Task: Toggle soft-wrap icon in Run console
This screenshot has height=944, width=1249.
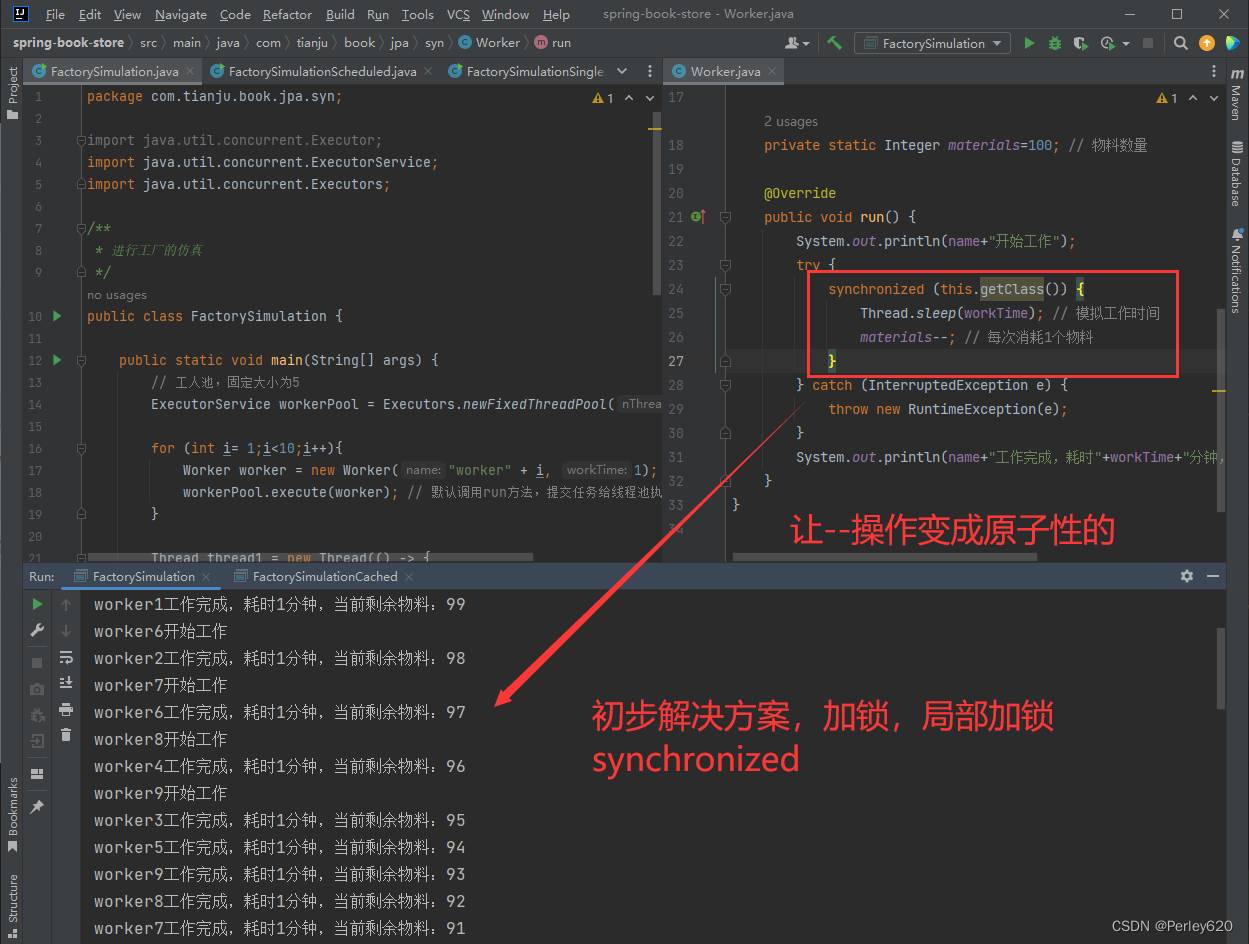Action: pos(66,657)
